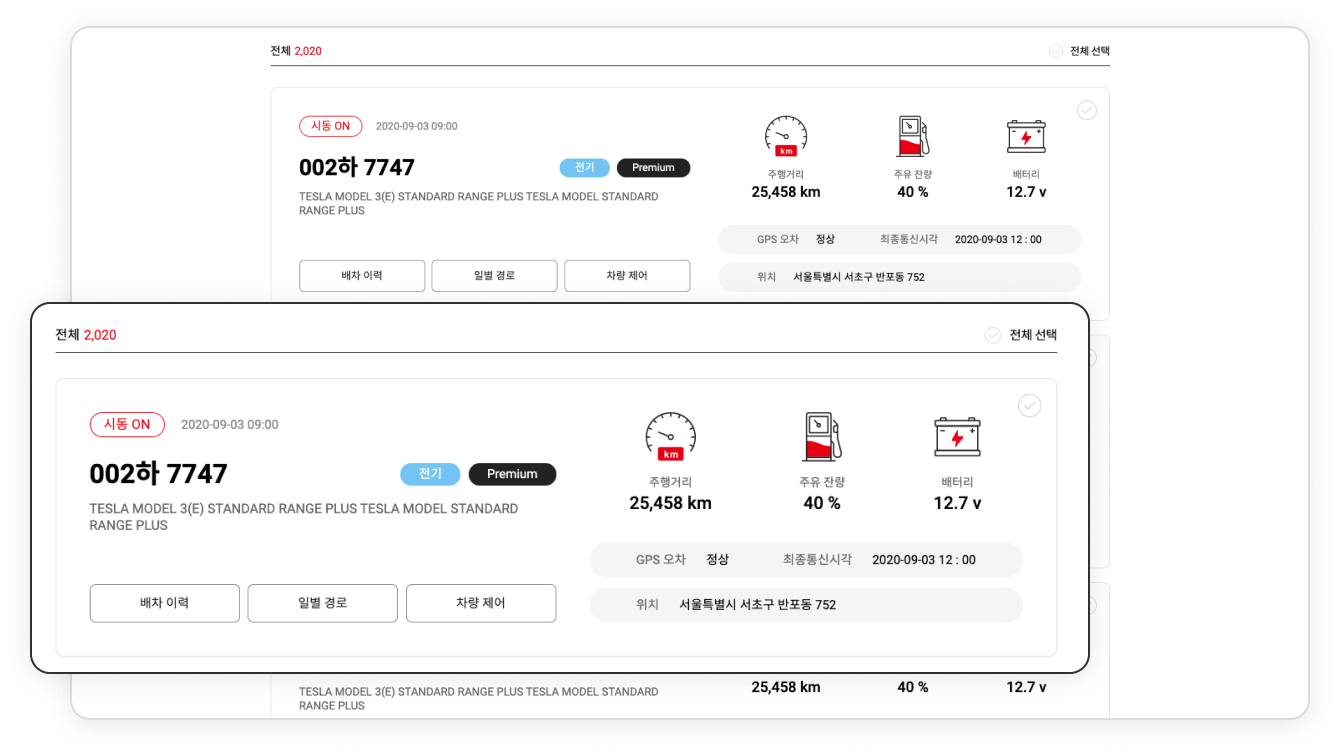Click the 25,458 km value under the background window's odometer icon
1340x754 pixels.
[786, 192]
